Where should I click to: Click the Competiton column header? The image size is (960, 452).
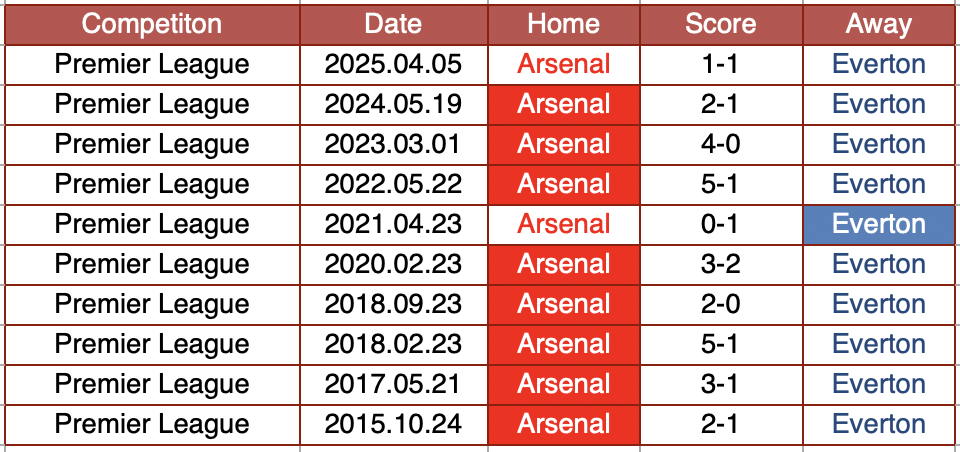click(152, 24)
